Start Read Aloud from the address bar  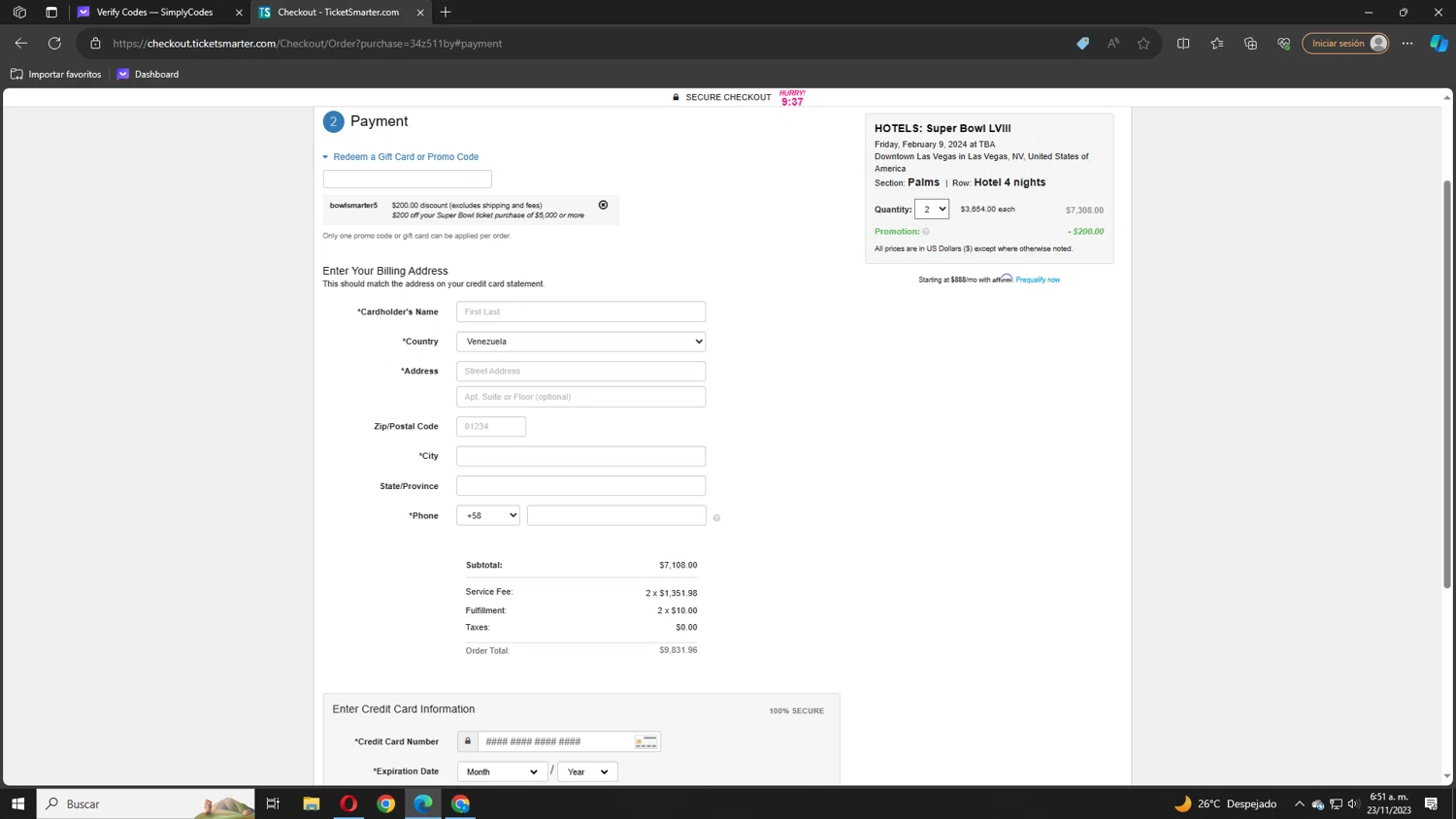click(1113, 44)
